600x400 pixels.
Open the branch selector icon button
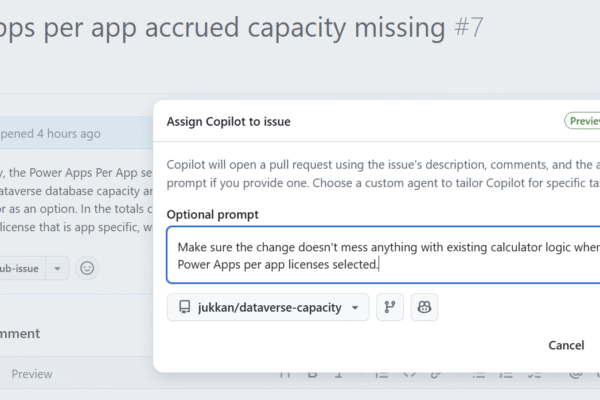(x=390, y=308)
